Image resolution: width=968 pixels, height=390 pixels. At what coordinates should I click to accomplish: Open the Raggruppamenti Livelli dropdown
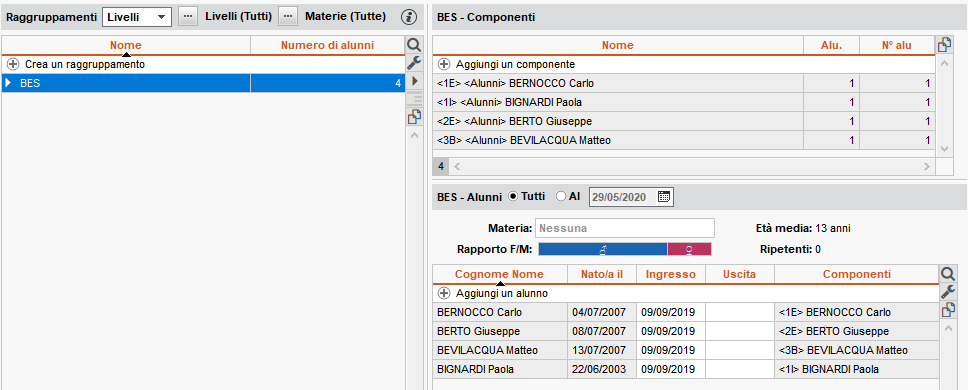[x=137, y=17]
